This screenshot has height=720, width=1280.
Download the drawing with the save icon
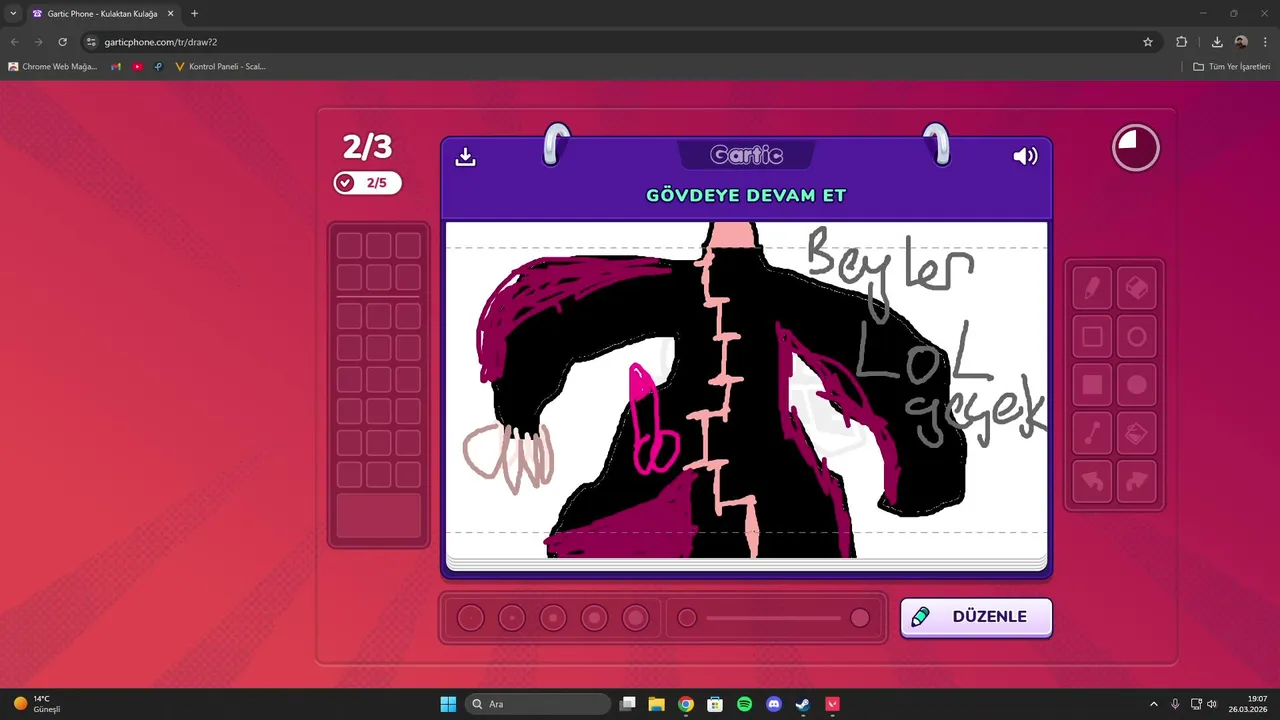pos(465,157)
